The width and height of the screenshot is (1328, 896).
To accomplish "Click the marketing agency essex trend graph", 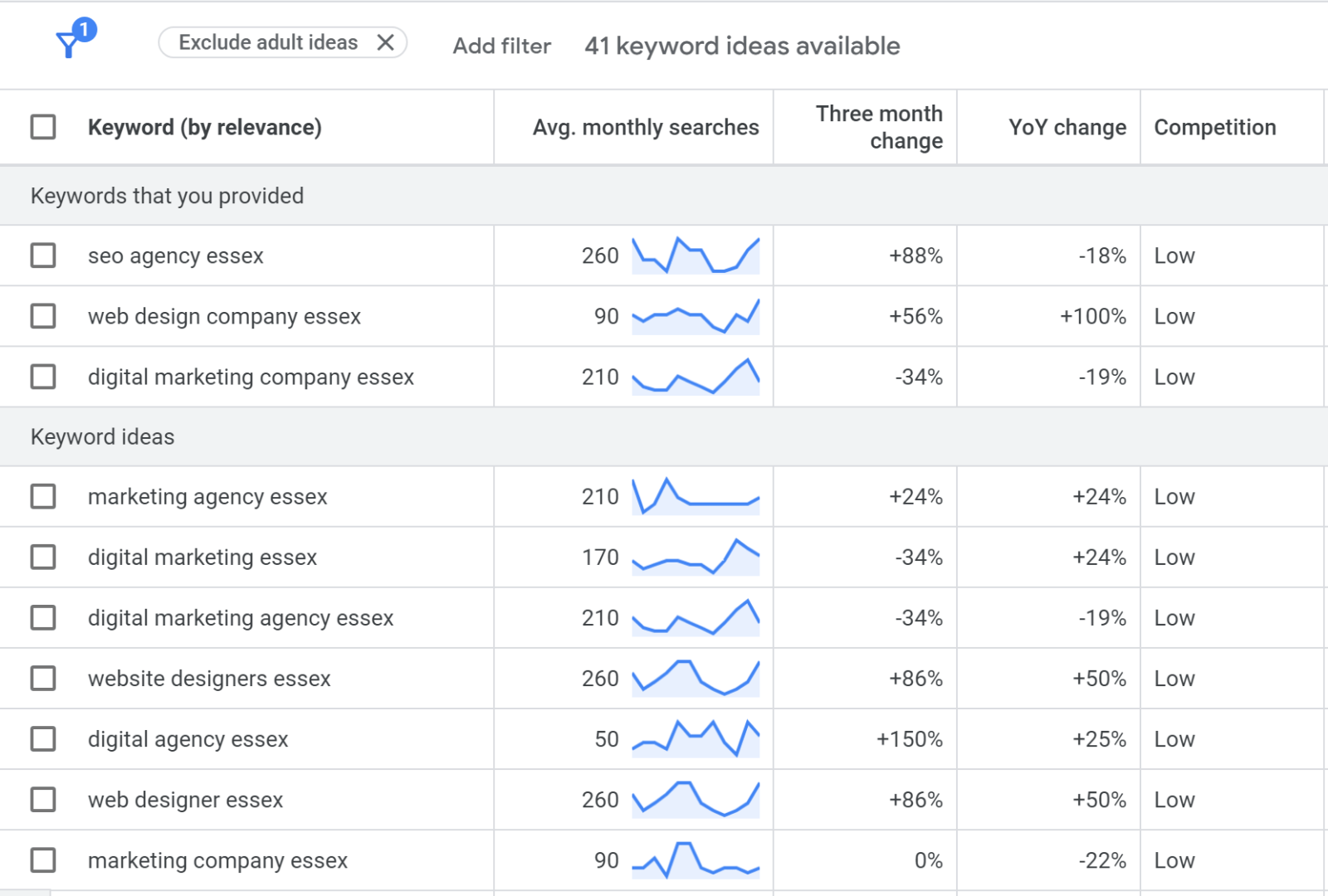I will [696, 497].
